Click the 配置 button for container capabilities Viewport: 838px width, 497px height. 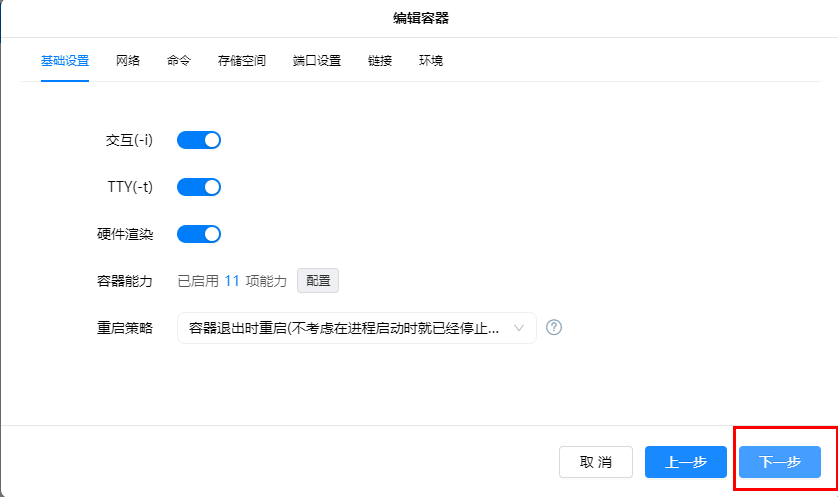click(x=318, y=281)
